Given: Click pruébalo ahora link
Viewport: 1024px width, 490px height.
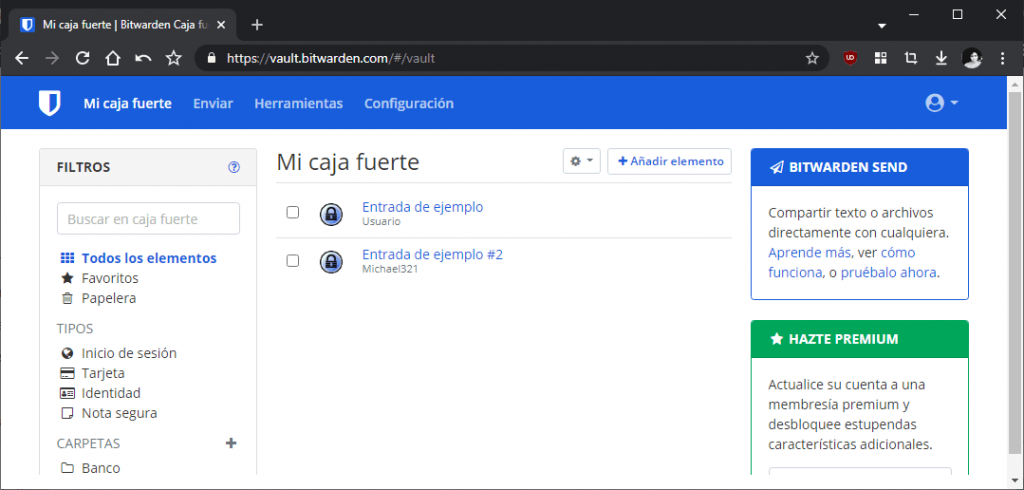Looking at the screenshot, I should pyautogui.click(x=889, y=273).
